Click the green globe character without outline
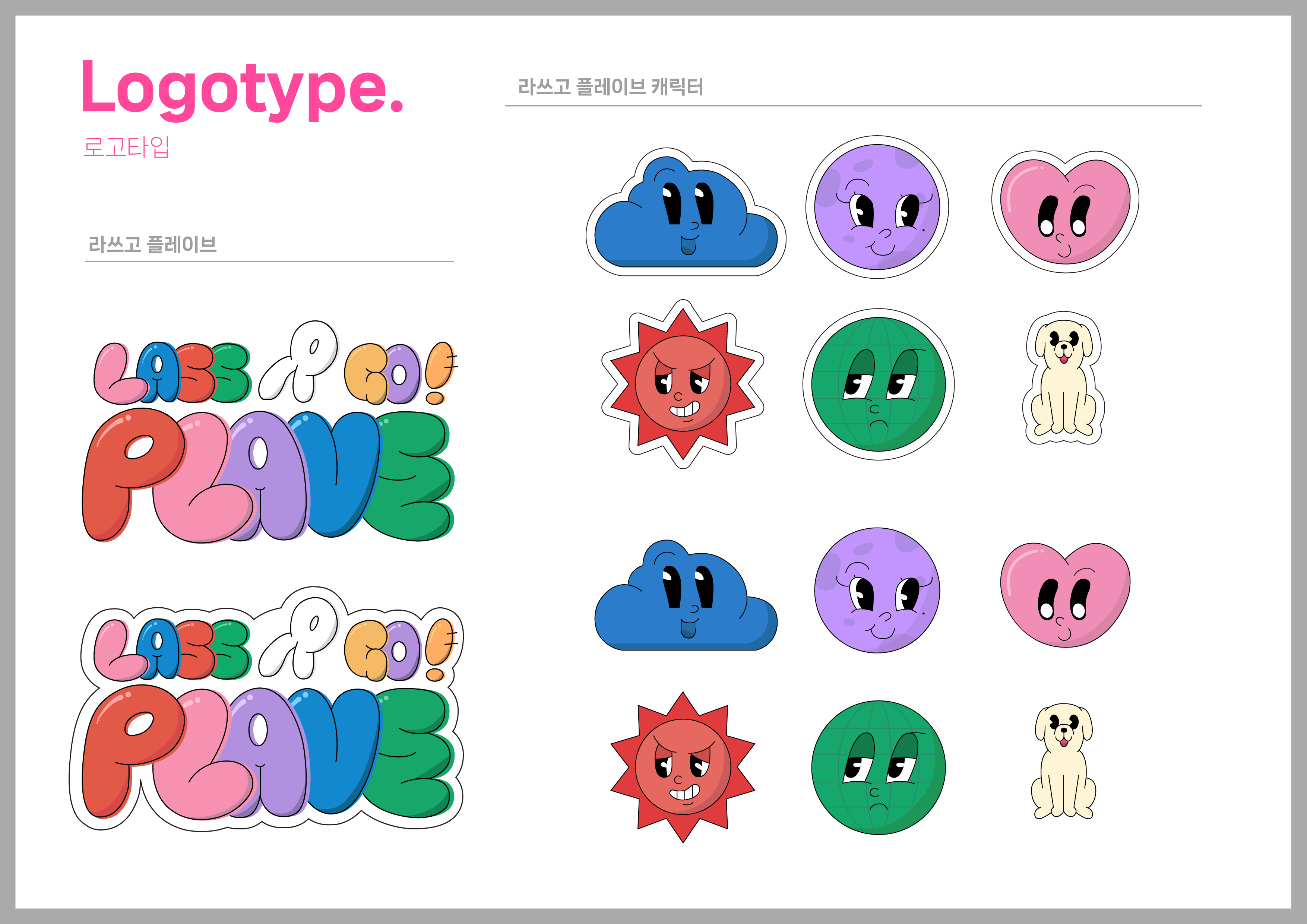The width and height of the screenshot is (1307, 924). [879, 768]
